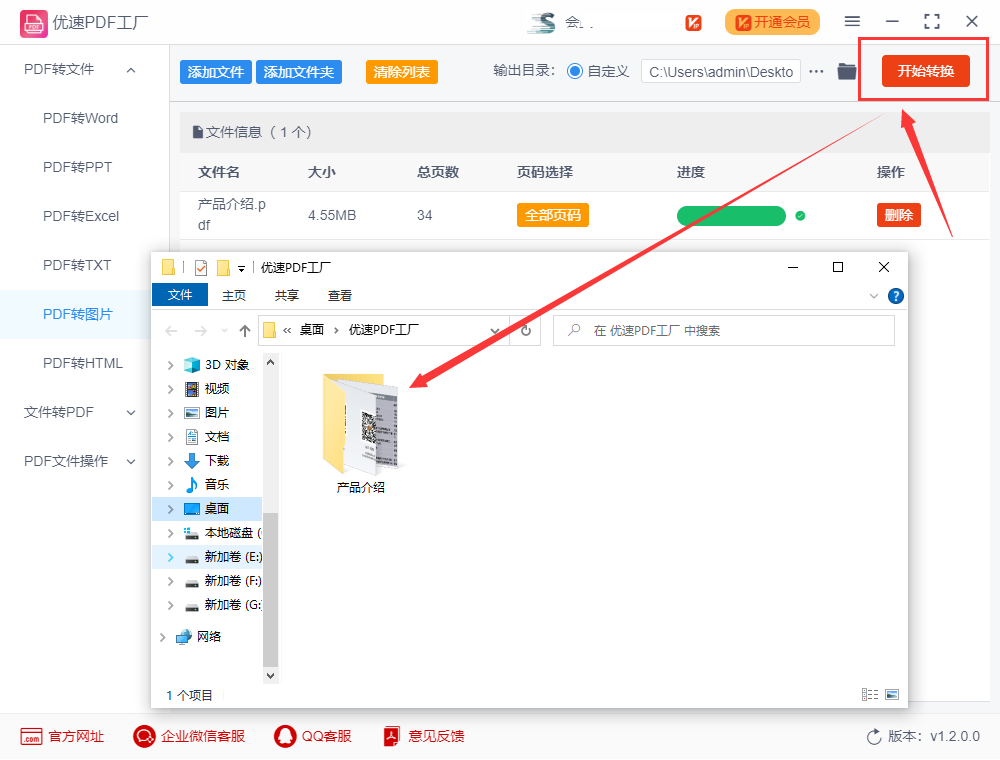
Task: Go up one folder level in Explorer
Action: [245, 330]
